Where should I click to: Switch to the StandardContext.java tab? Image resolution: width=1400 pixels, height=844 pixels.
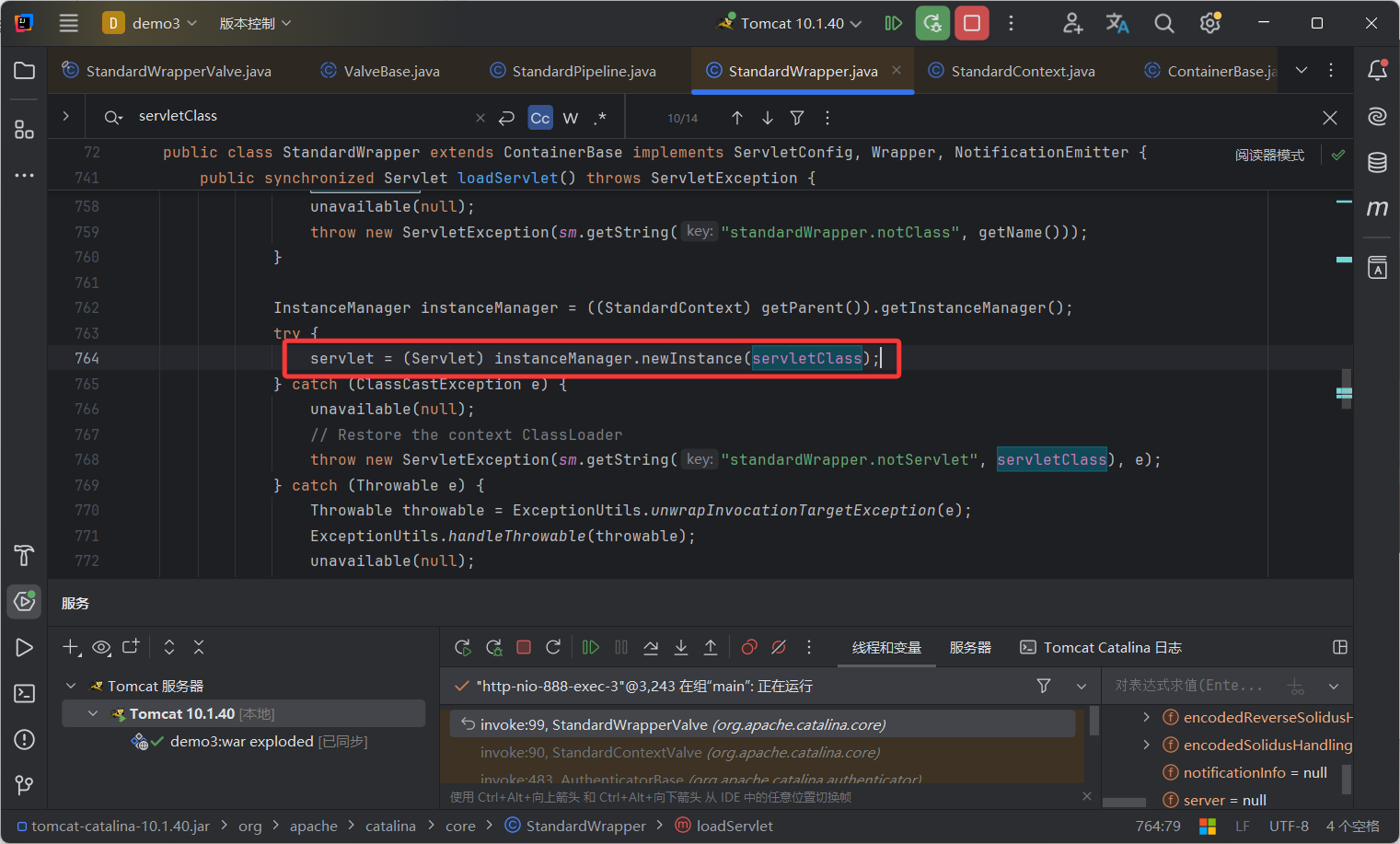pos(1022,71)
